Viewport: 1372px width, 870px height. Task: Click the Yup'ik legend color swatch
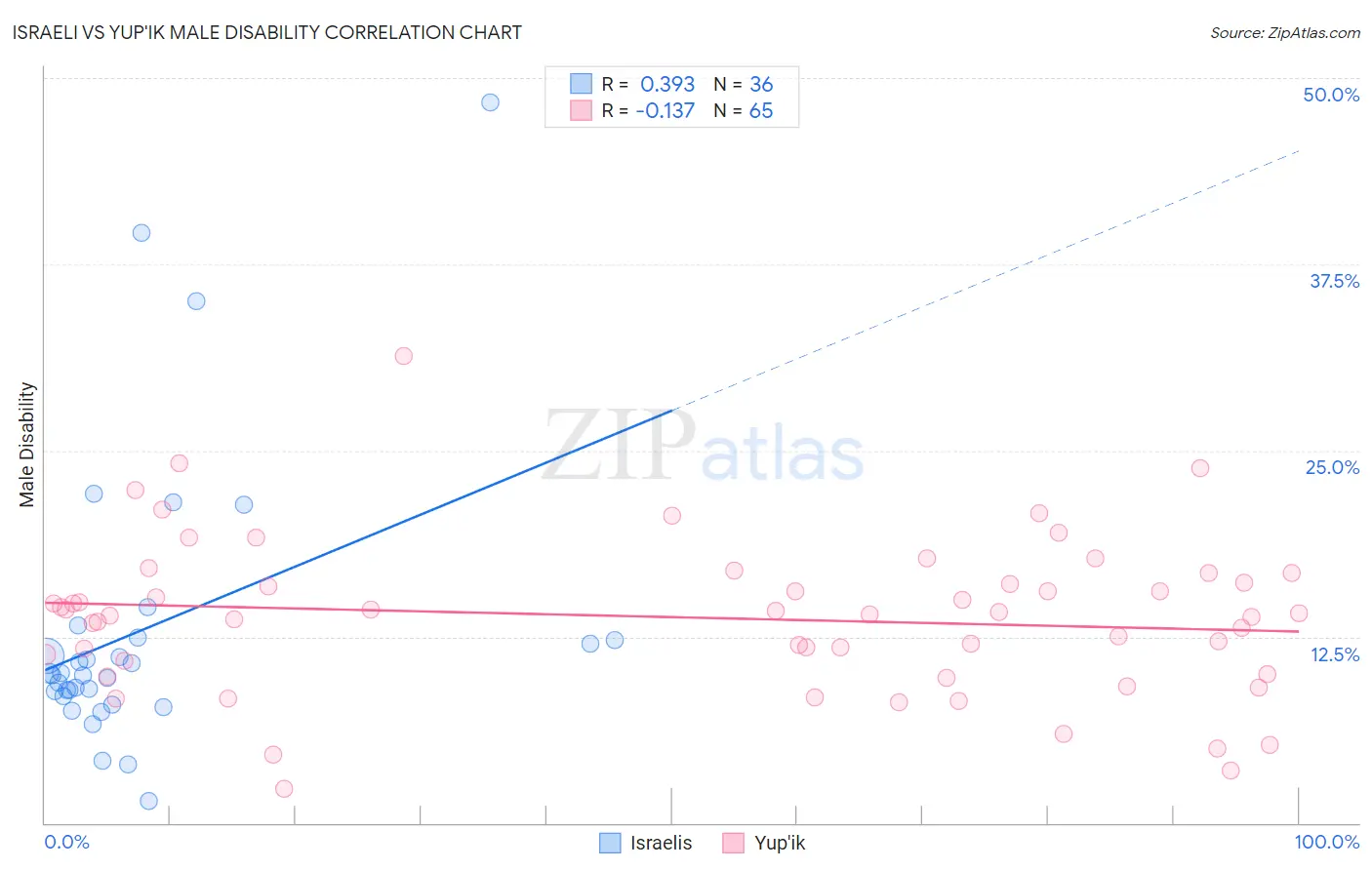[x=733, y=843]
